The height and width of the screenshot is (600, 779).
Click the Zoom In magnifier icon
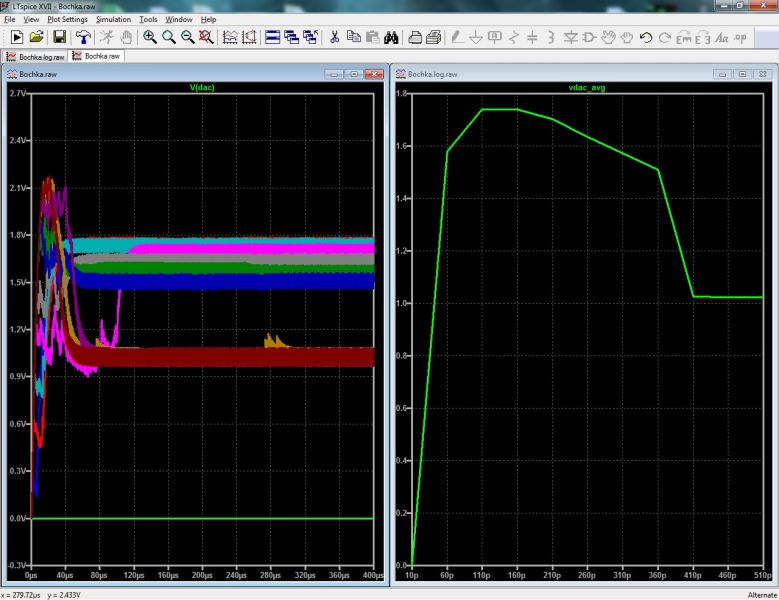[x=149, y=37]
